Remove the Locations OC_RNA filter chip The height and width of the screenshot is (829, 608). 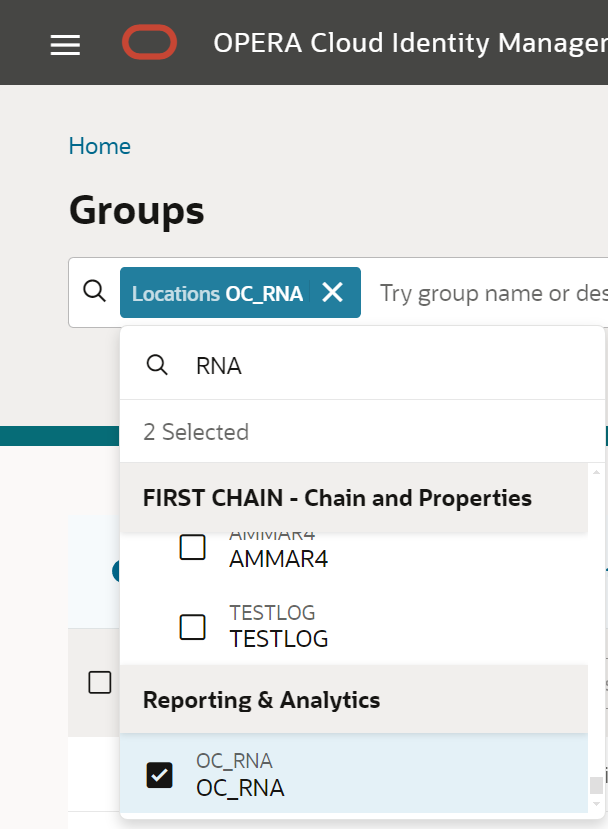pos(333,292)
